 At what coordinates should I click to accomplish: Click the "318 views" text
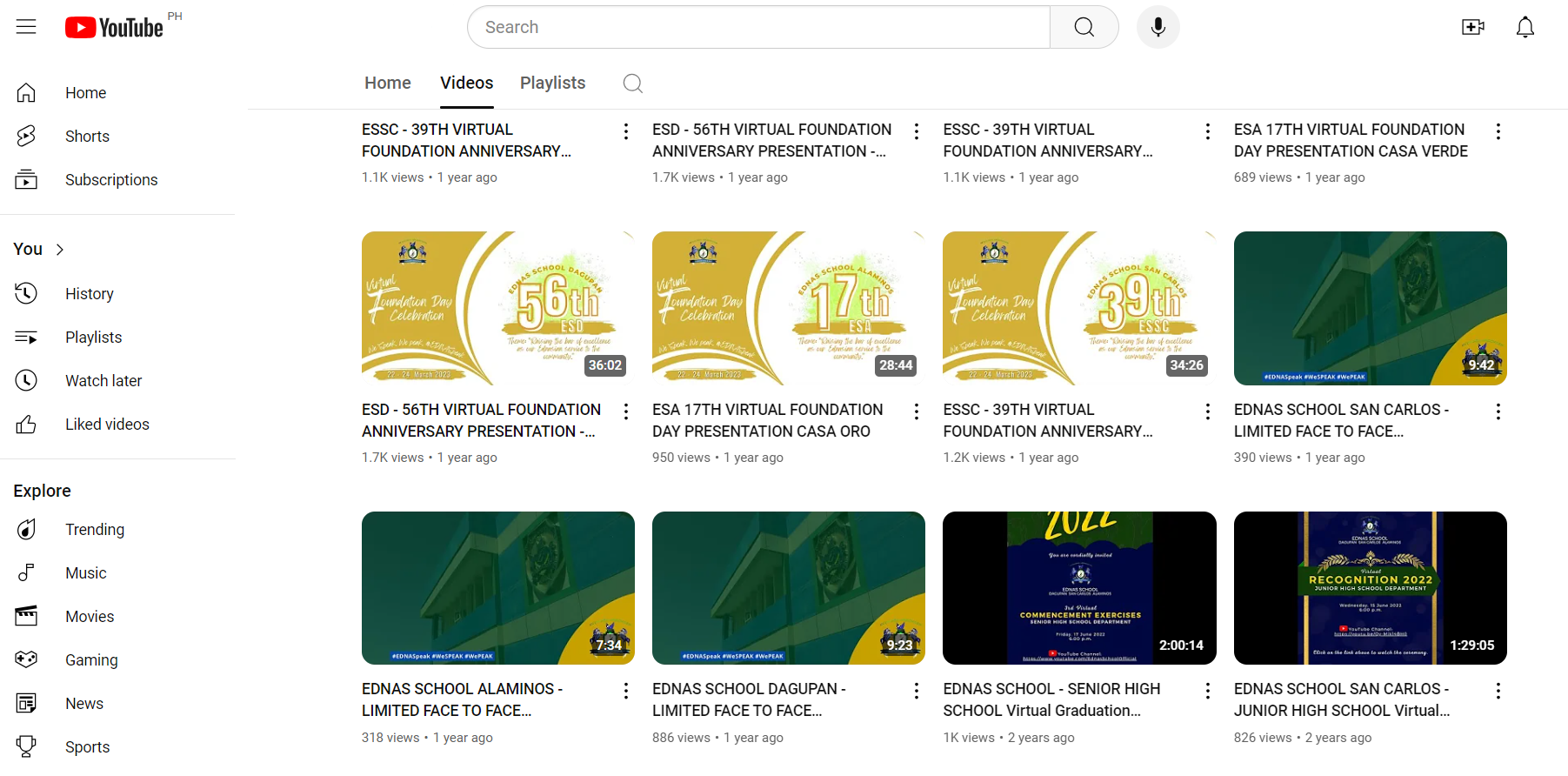click(390, 738)
